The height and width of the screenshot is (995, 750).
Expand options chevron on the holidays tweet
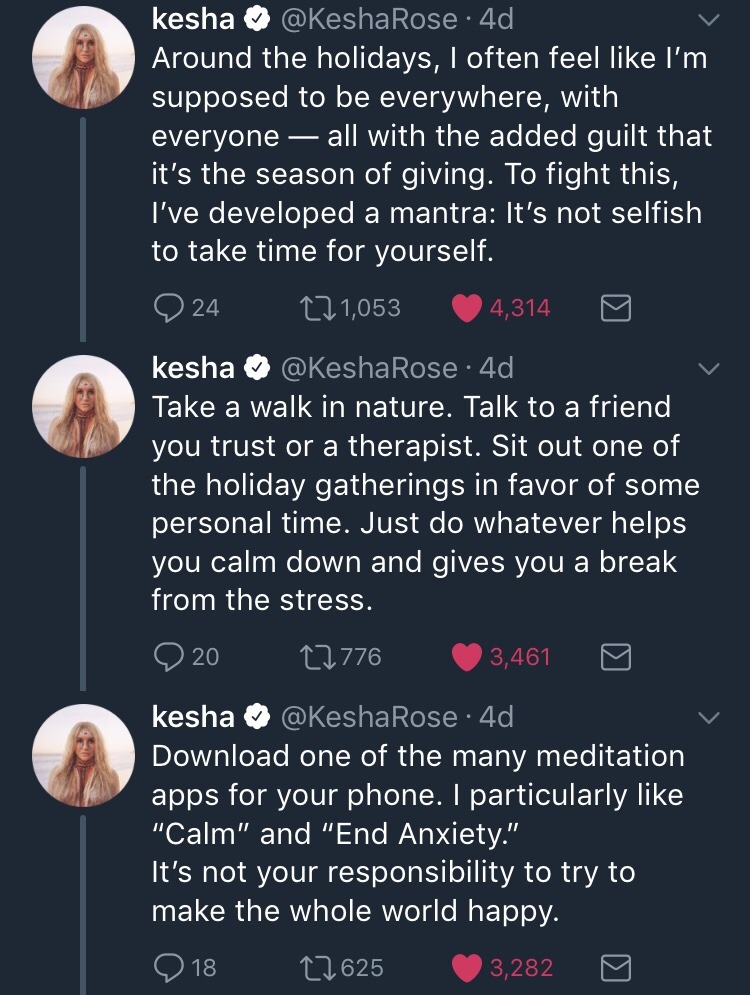coord(707,20)
